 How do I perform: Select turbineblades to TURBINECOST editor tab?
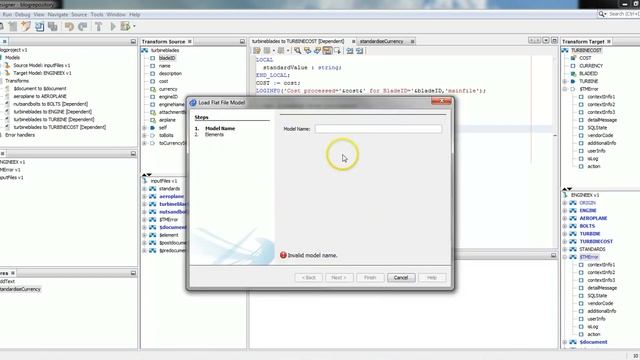click(x=298, y=42)
